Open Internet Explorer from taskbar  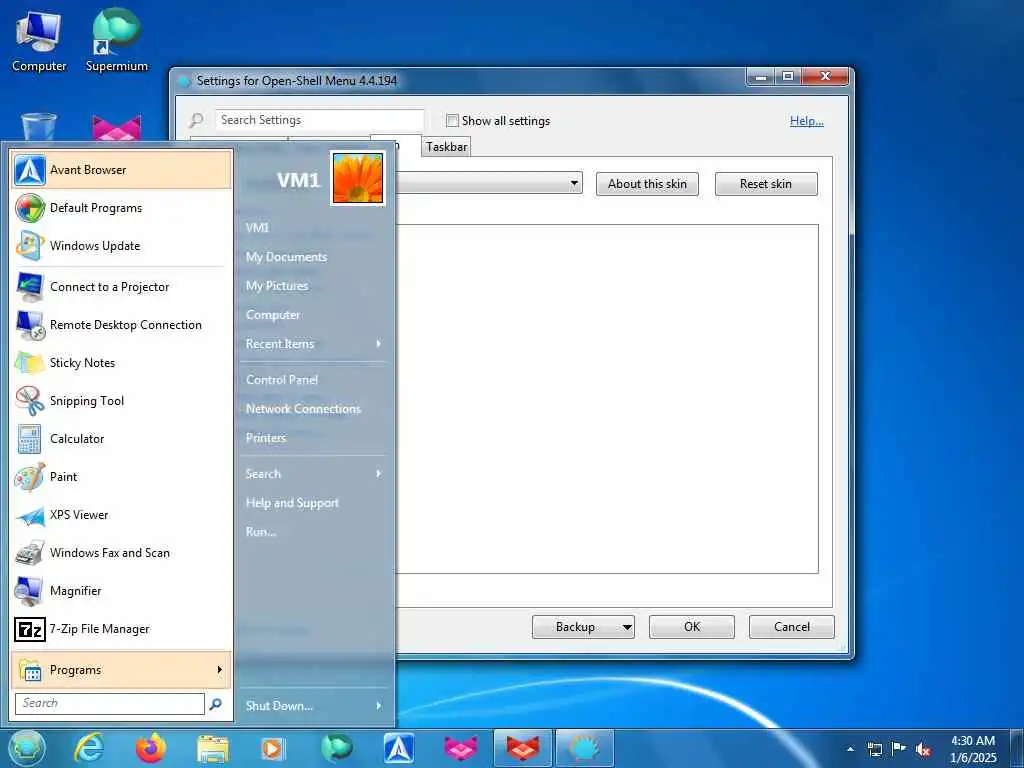[x=88, y=748]
